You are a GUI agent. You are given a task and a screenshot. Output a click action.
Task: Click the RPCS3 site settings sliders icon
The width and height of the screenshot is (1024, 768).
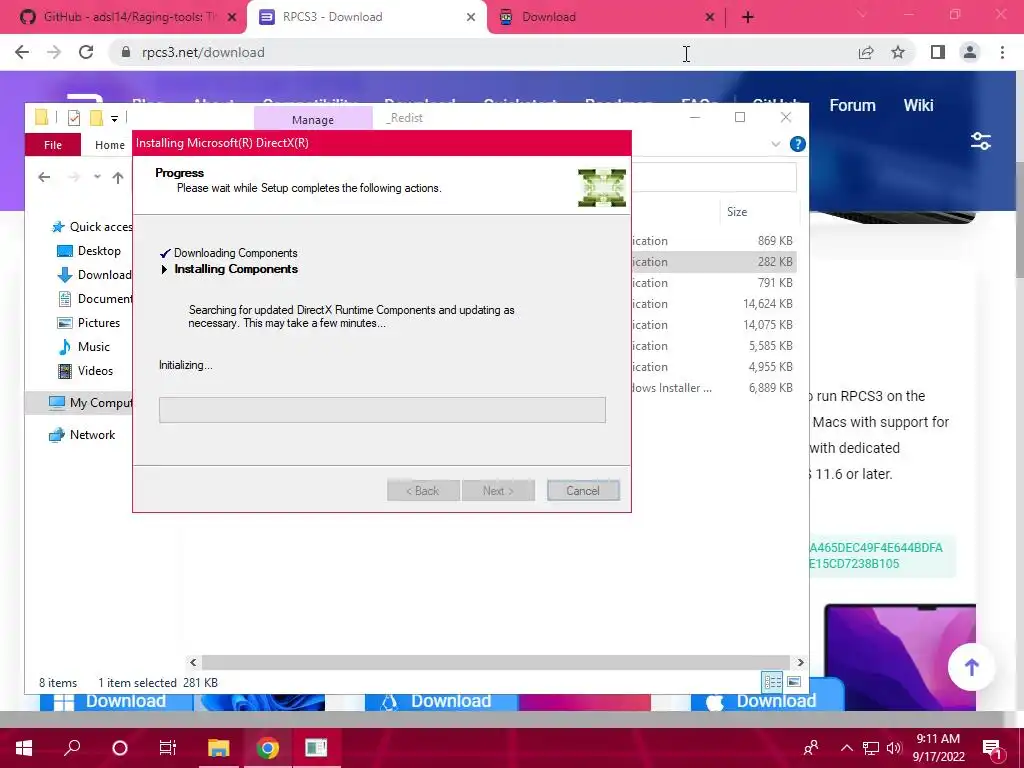click(981, 141)
